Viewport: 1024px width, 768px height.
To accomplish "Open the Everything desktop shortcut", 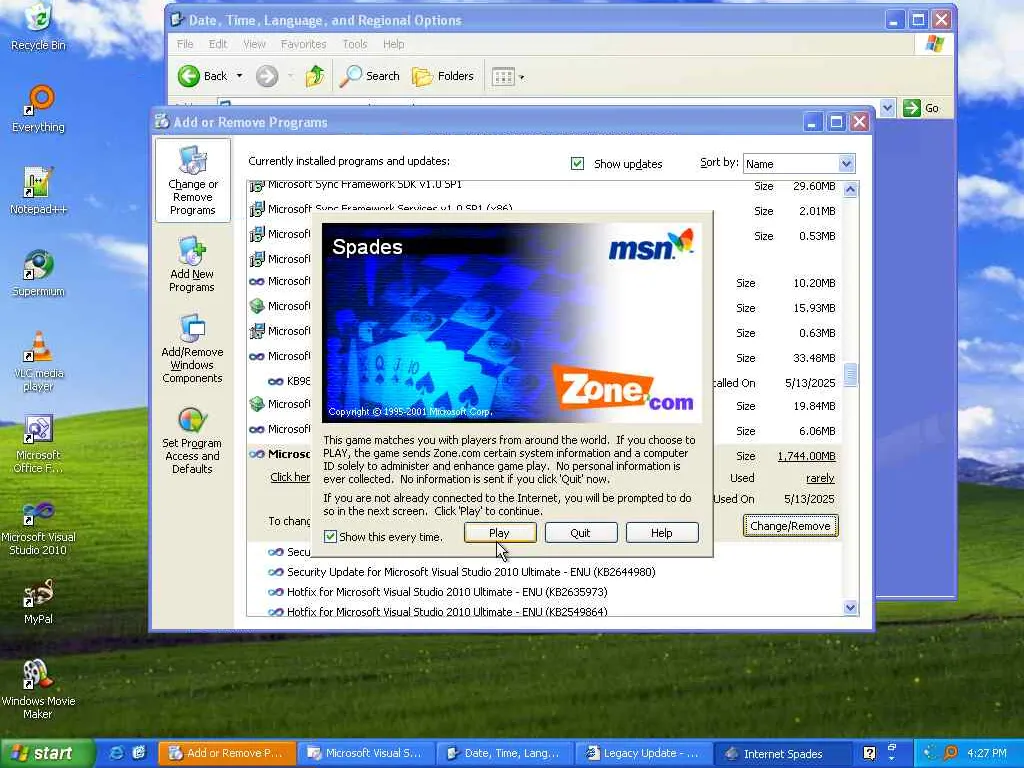I will coord(39,108).
